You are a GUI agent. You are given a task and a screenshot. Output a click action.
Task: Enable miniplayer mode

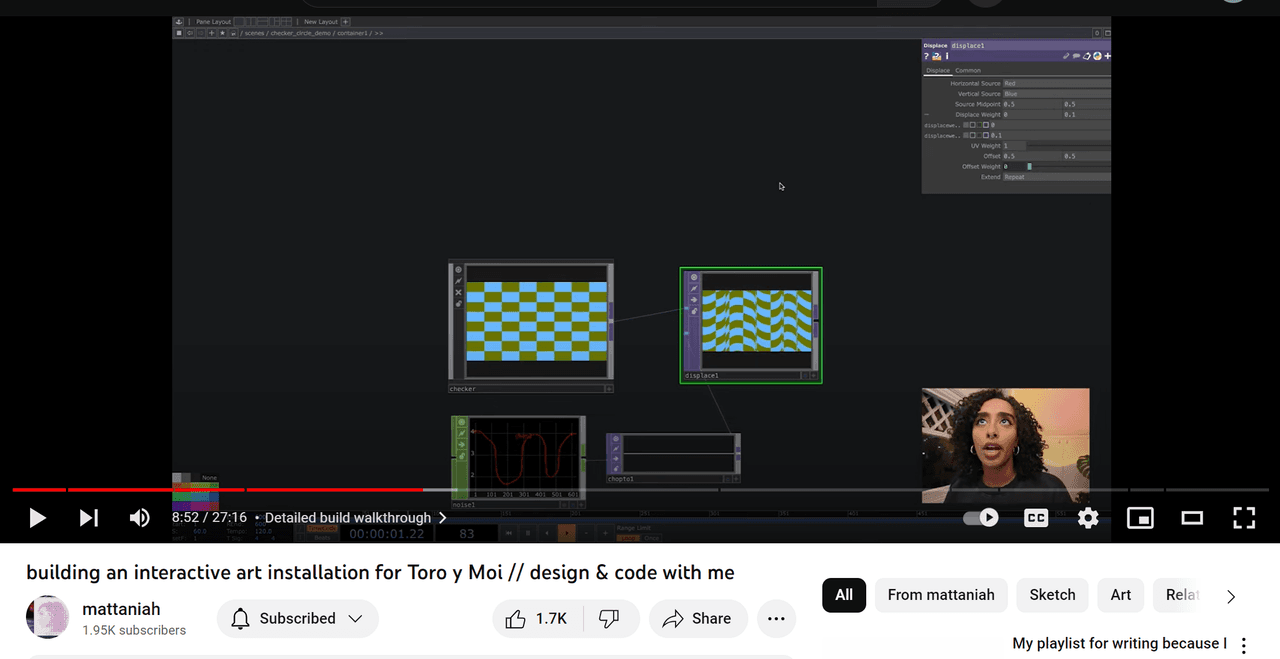point(1140,518)
